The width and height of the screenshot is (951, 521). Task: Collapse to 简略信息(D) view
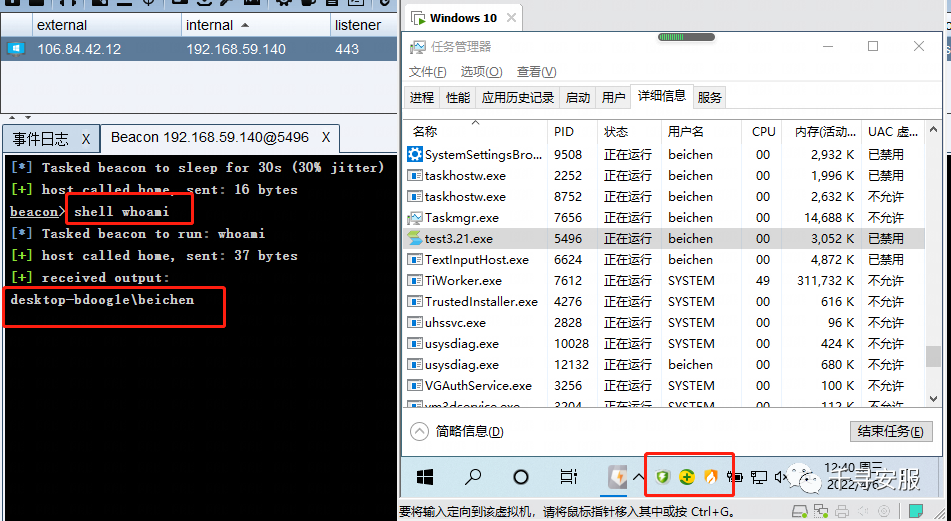click(458, 431)
